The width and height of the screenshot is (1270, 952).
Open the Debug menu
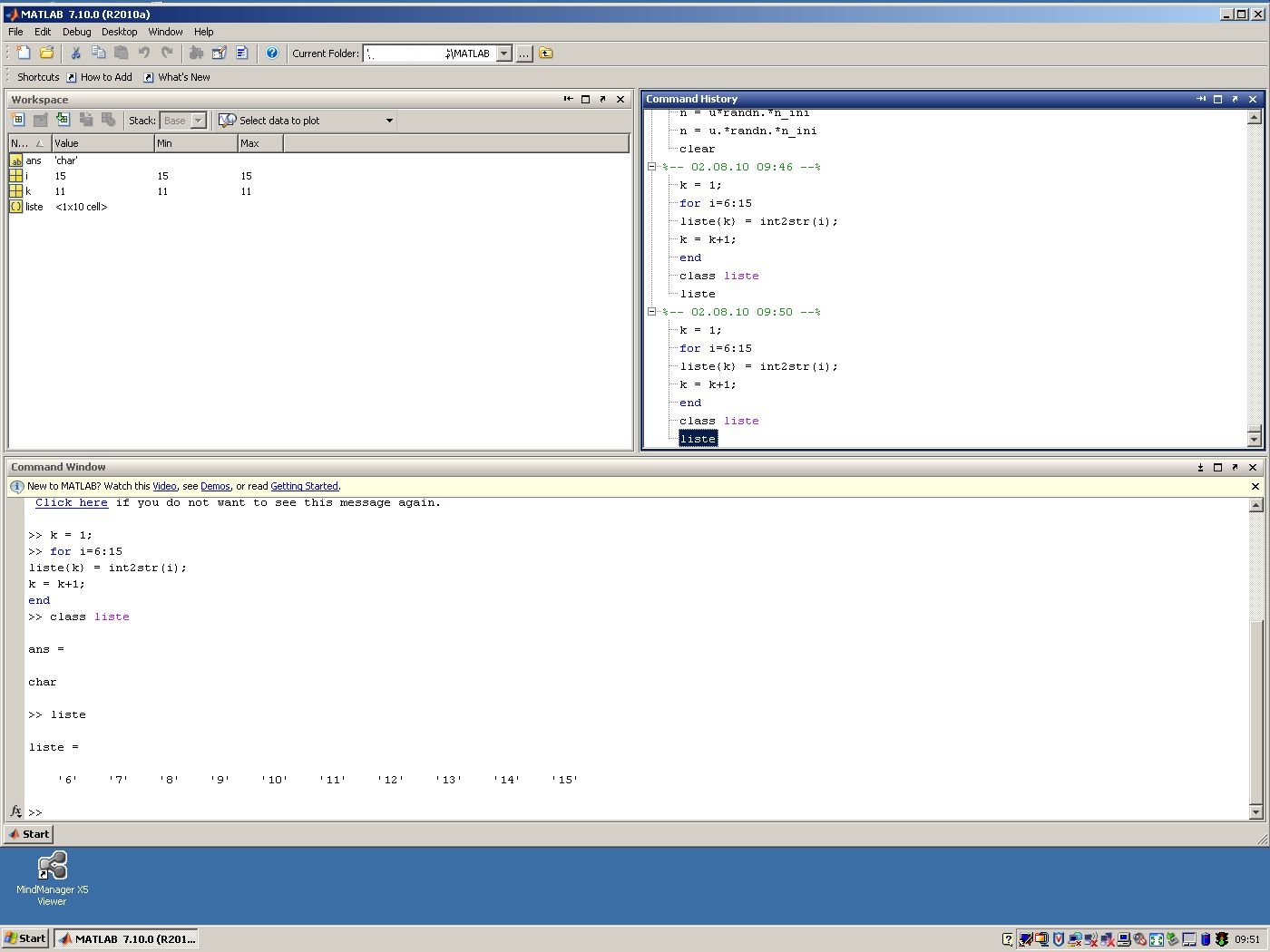click(76, 32)
